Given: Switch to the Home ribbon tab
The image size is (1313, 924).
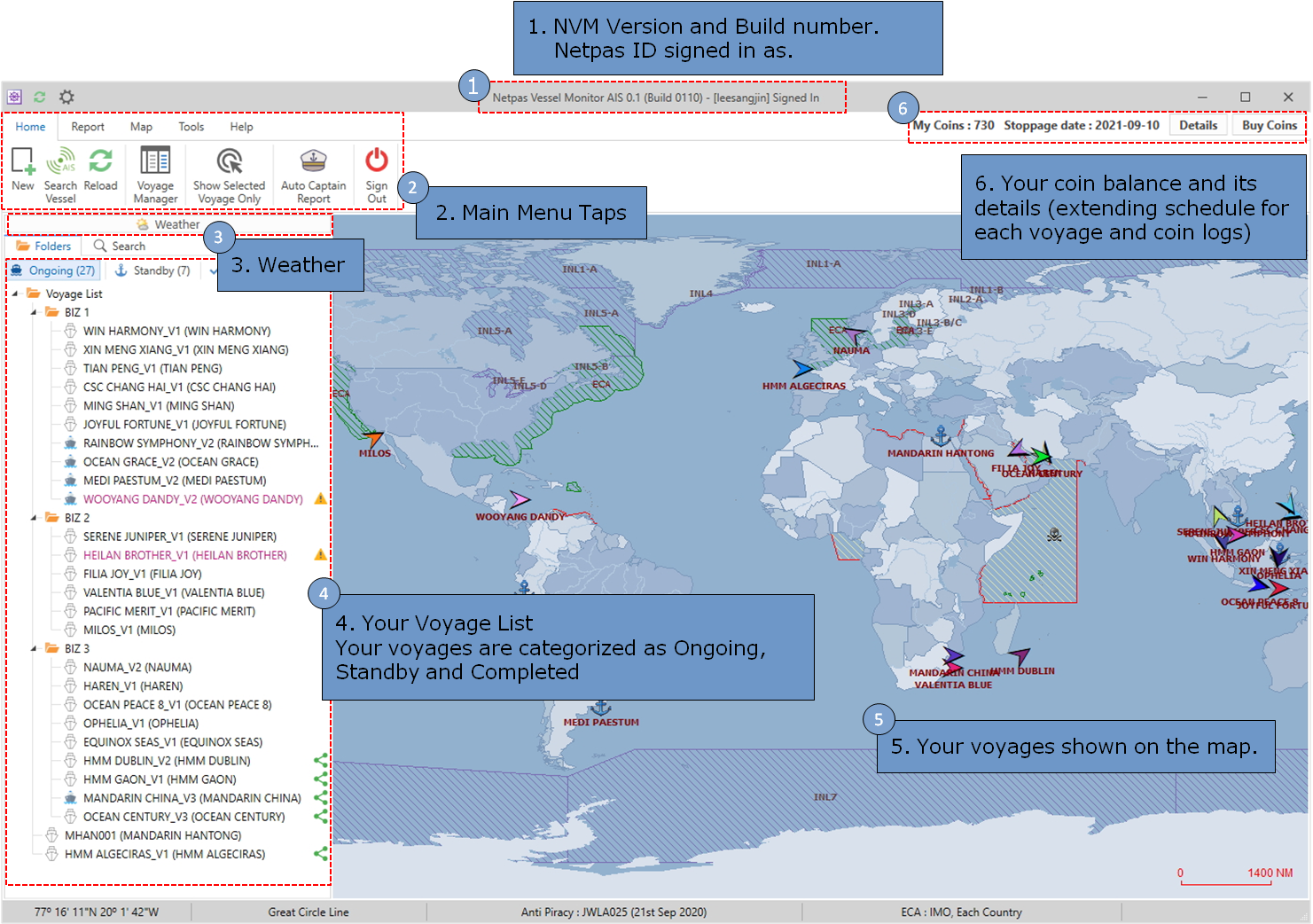Looking at the screenshot, I should tap(30, 127).
